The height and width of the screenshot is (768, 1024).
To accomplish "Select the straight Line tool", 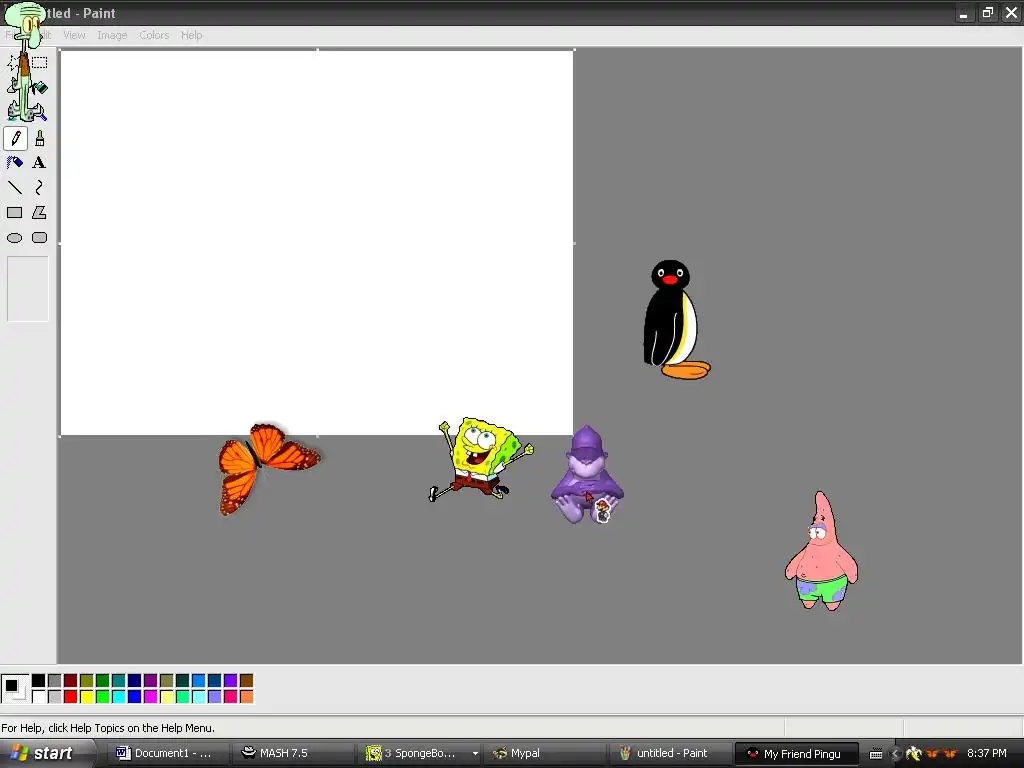I will click(x=15, y=188).
